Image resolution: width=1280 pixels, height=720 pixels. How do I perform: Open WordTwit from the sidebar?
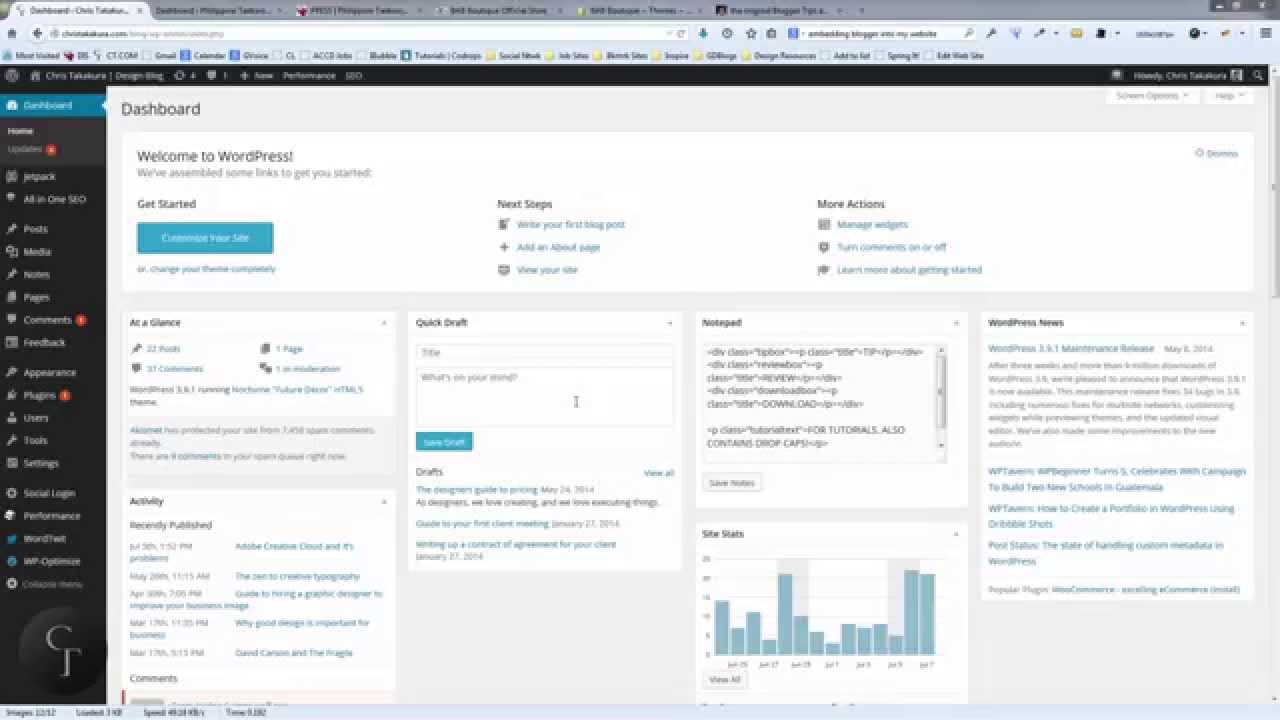(44, 538)
